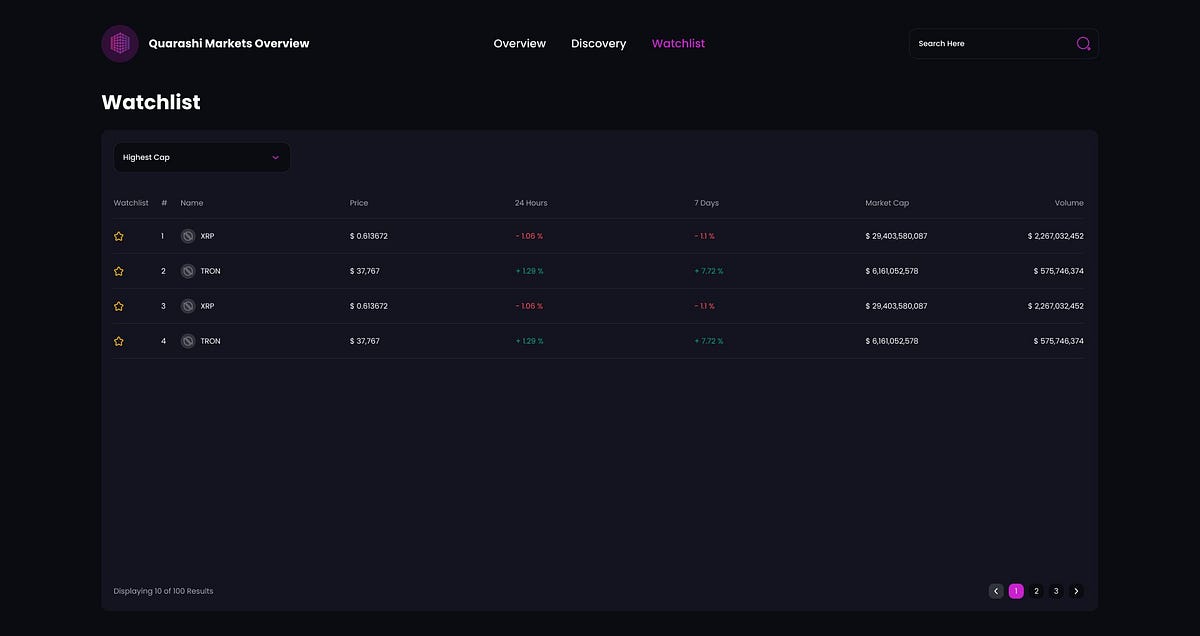This screenshot has width=1200, height=636.
Task: Toggle watchlist star for row 1 XRP
Action: pos(119,236)
